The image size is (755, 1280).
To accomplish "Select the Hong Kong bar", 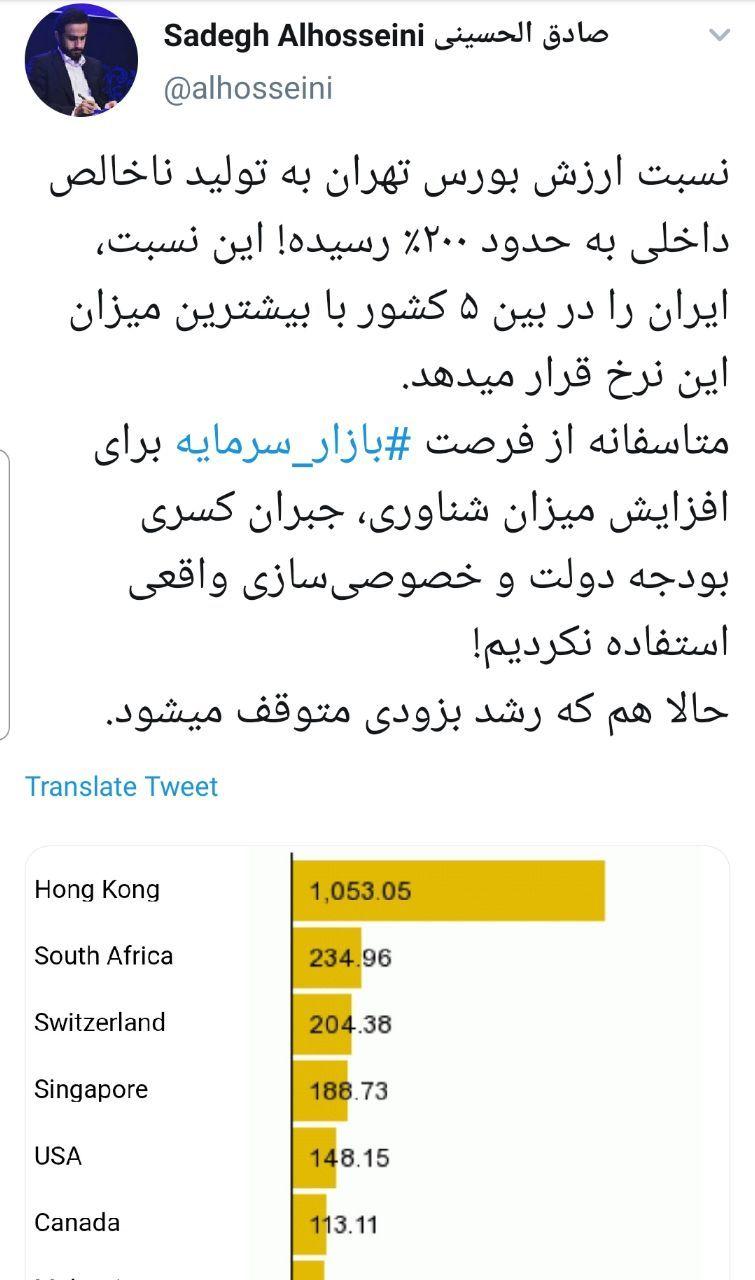I will click(450, 890).
